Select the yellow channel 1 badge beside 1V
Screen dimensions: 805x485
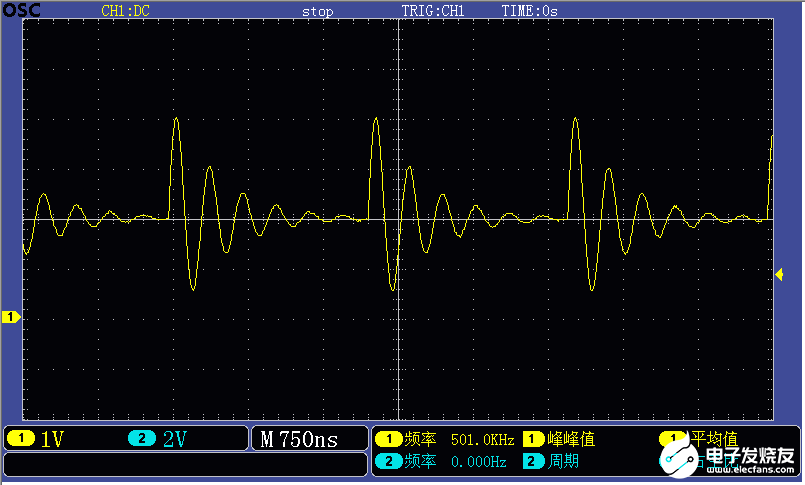pyautogui.click(x=21, y=438)
